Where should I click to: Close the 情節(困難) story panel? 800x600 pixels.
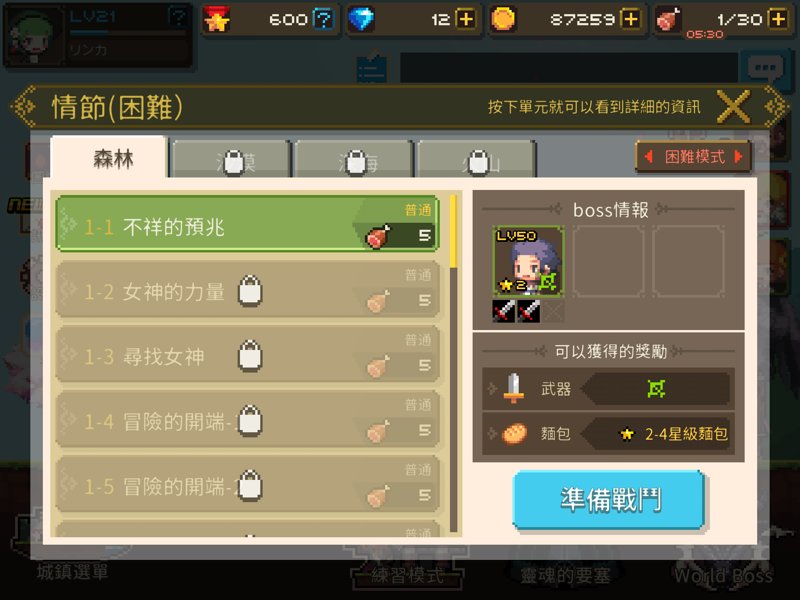click(x=733, y=107)
